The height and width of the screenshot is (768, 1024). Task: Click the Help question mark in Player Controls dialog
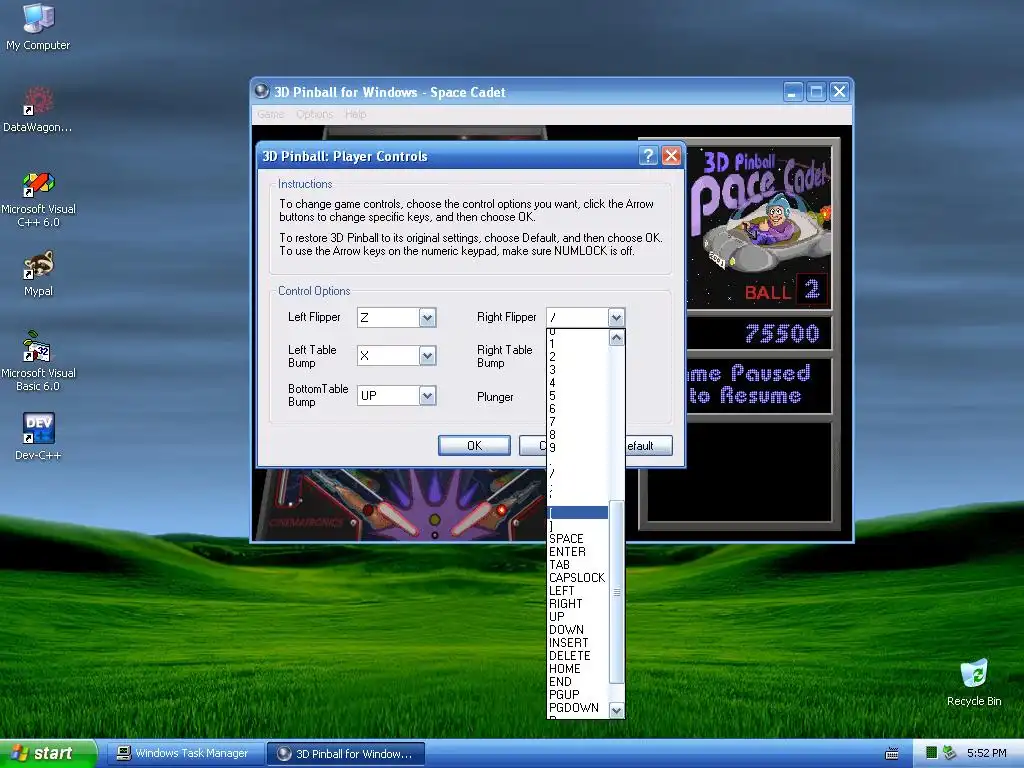(648, 156)
